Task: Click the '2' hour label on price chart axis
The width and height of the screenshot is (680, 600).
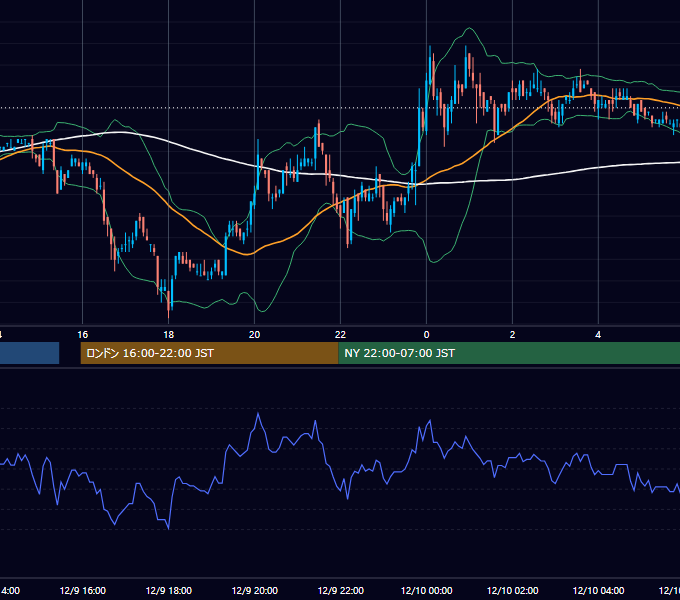Action: tap(512, 335)
